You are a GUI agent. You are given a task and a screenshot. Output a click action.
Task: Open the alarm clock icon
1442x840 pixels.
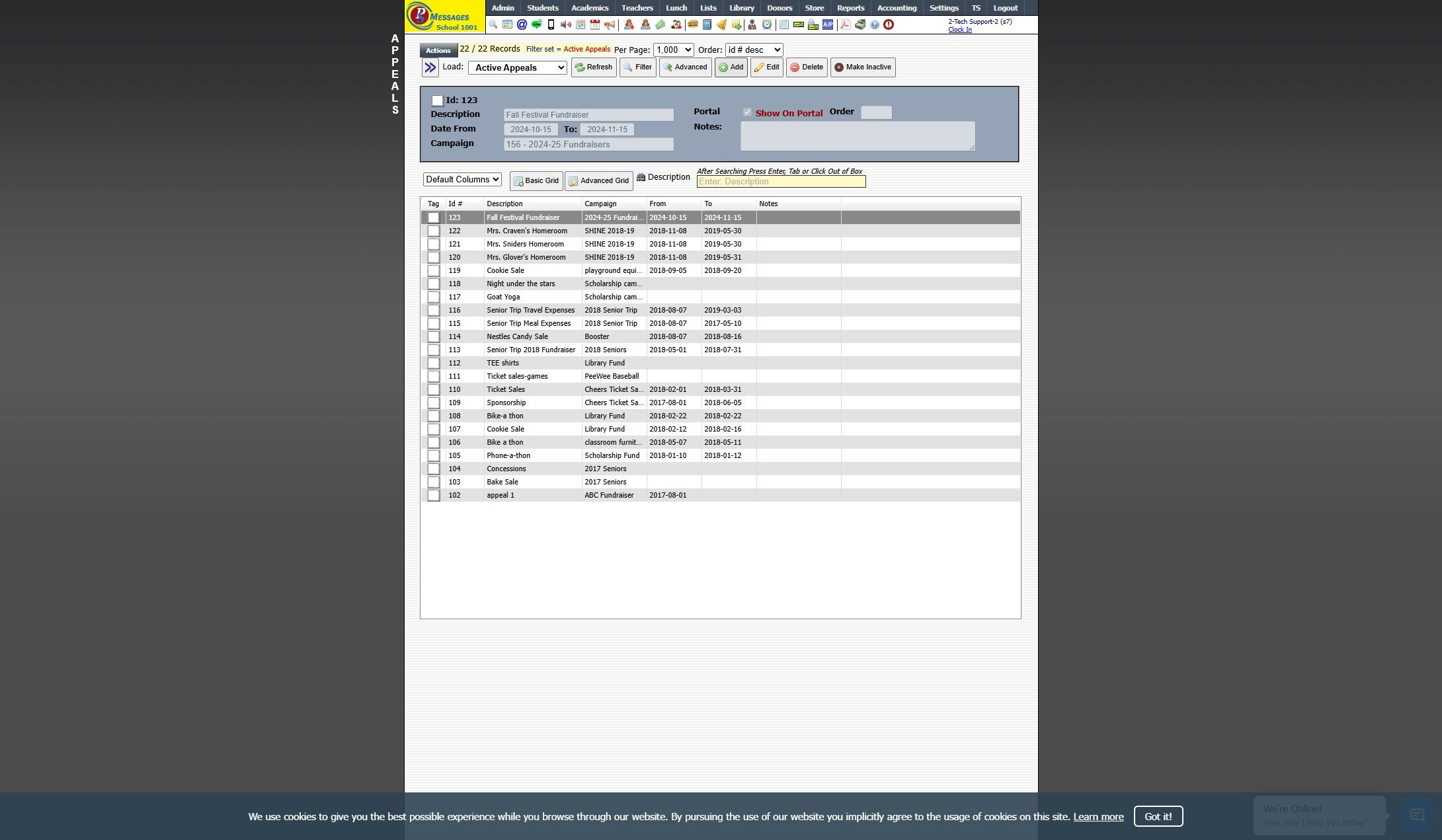click(x=766, y=25)
